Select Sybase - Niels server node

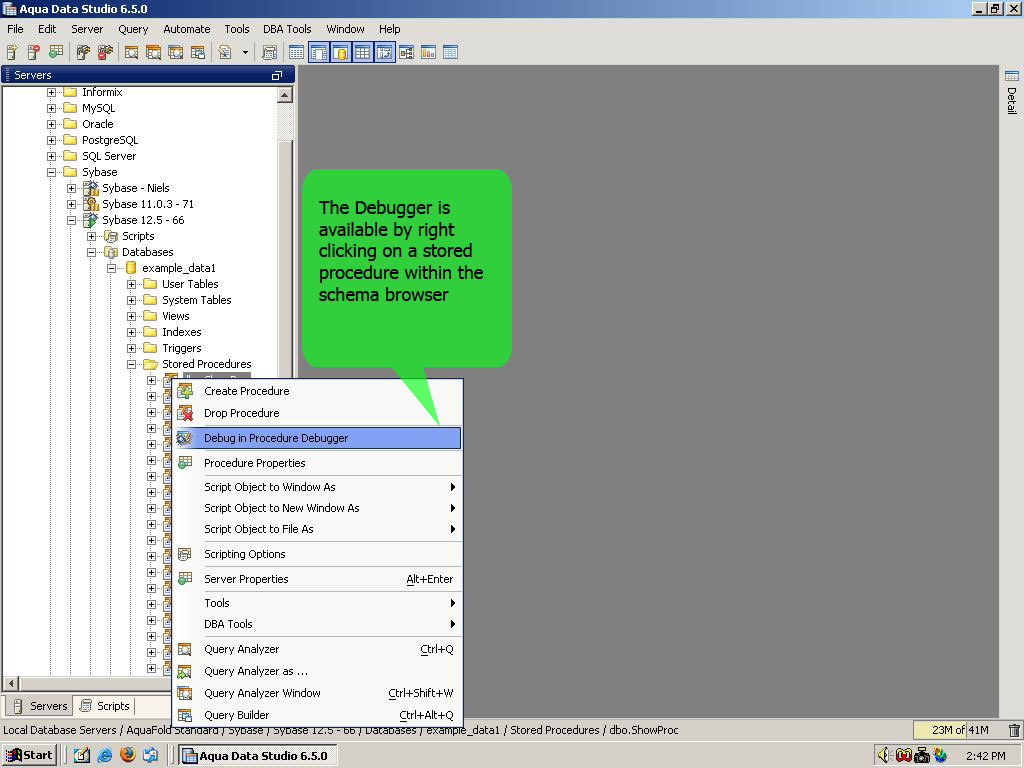coord(135,188)
